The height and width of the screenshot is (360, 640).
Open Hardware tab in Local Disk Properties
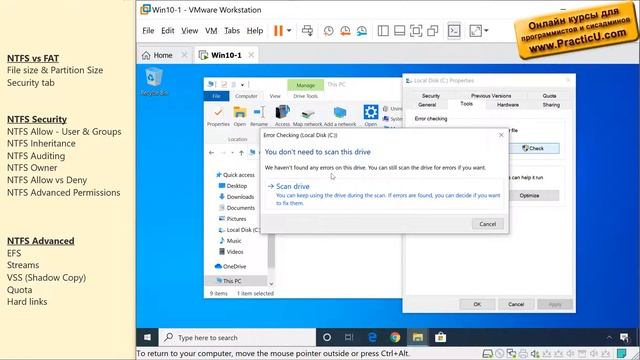[x=508, y=105]
